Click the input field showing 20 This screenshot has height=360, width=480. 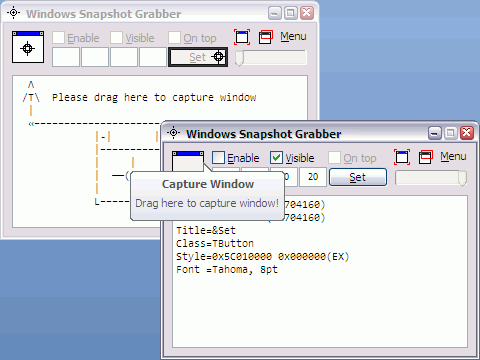click(x=313, y=177)
